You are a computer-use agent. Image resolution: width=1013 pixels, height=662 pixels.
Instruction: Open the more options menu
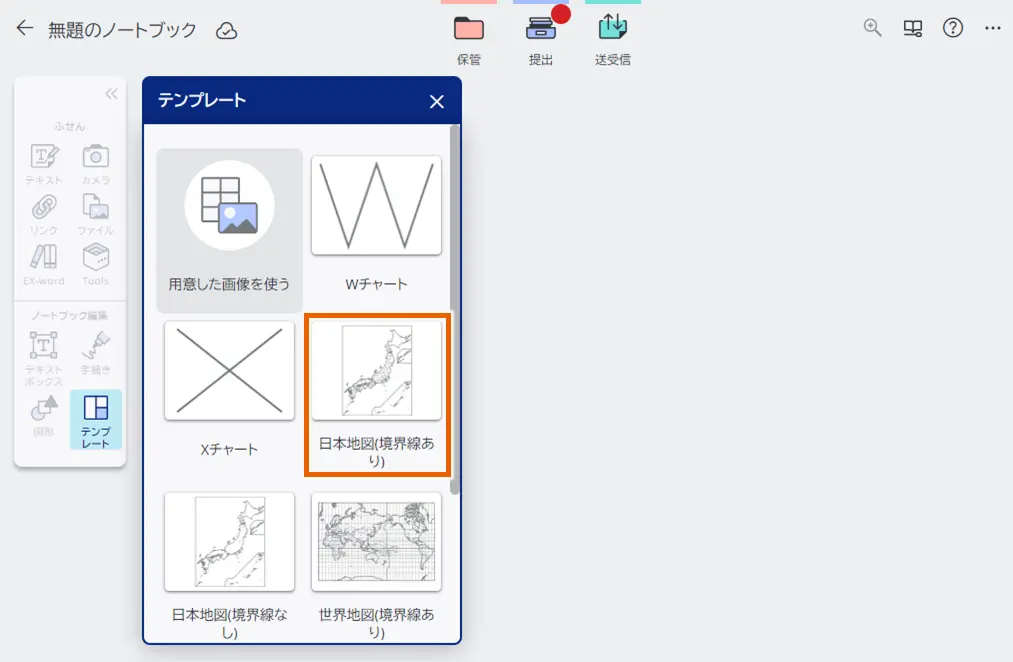pos(991,28)
